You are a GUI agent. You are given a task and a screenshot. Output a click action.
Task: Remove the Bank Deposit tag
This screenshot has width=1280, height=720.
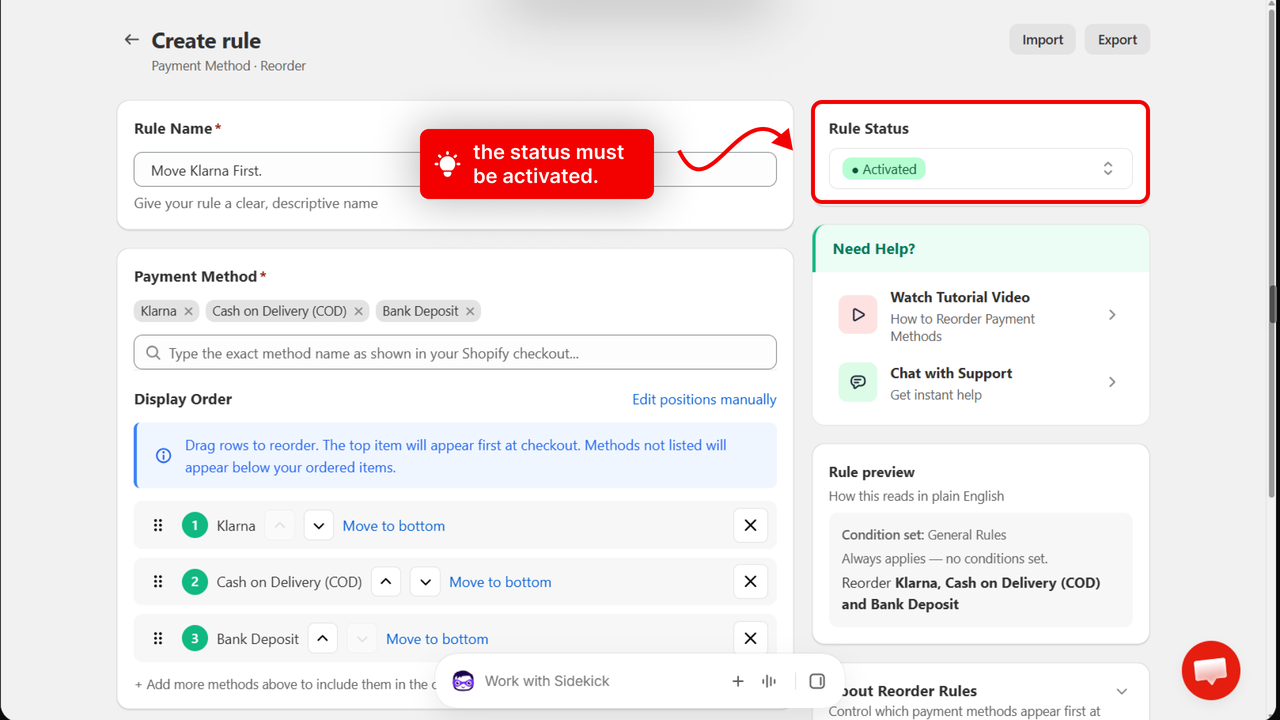[x=470, y=311]
